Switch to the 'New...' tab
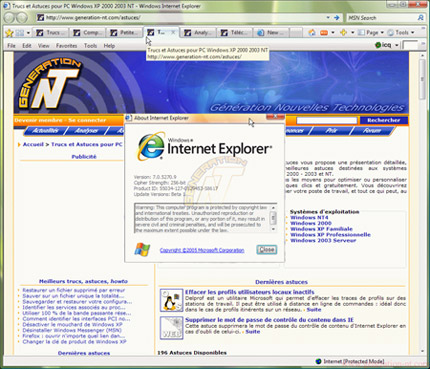Screen dimensions: 430x369 271,33
